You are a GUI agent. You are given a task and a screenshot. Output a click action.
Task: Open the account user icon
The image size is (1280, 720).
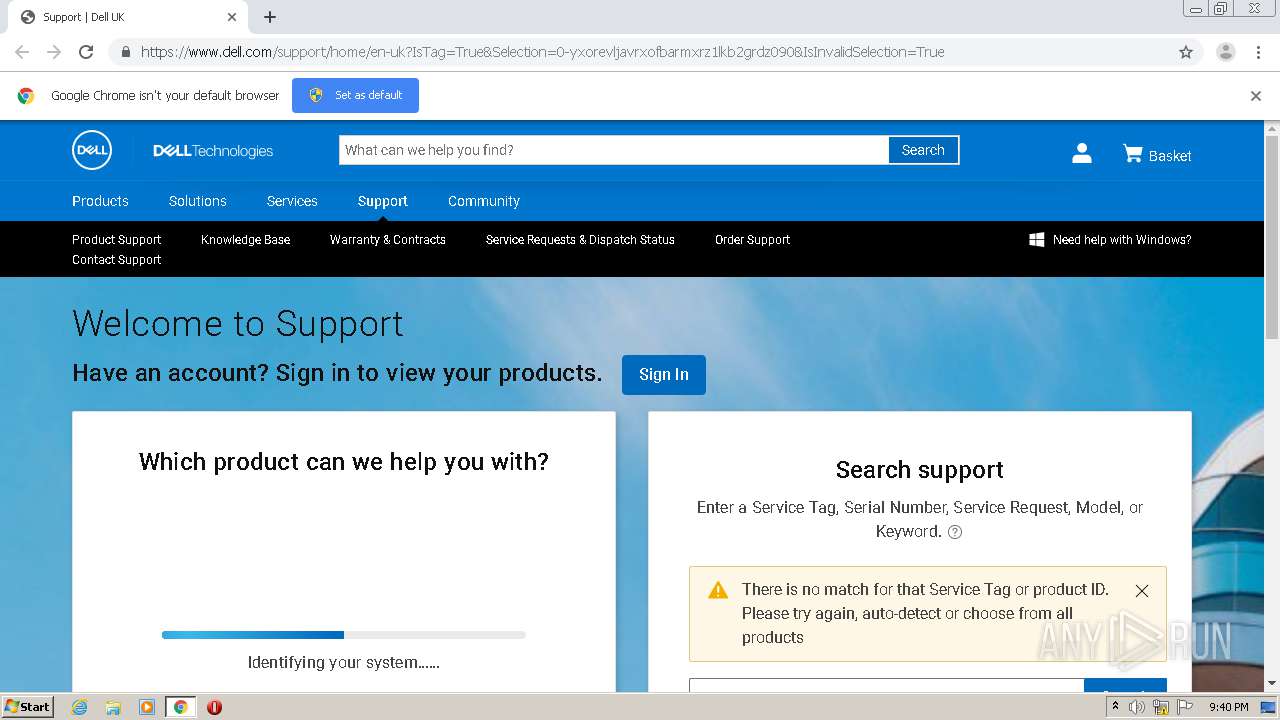pyautogui.click(x=1081, y=153)
